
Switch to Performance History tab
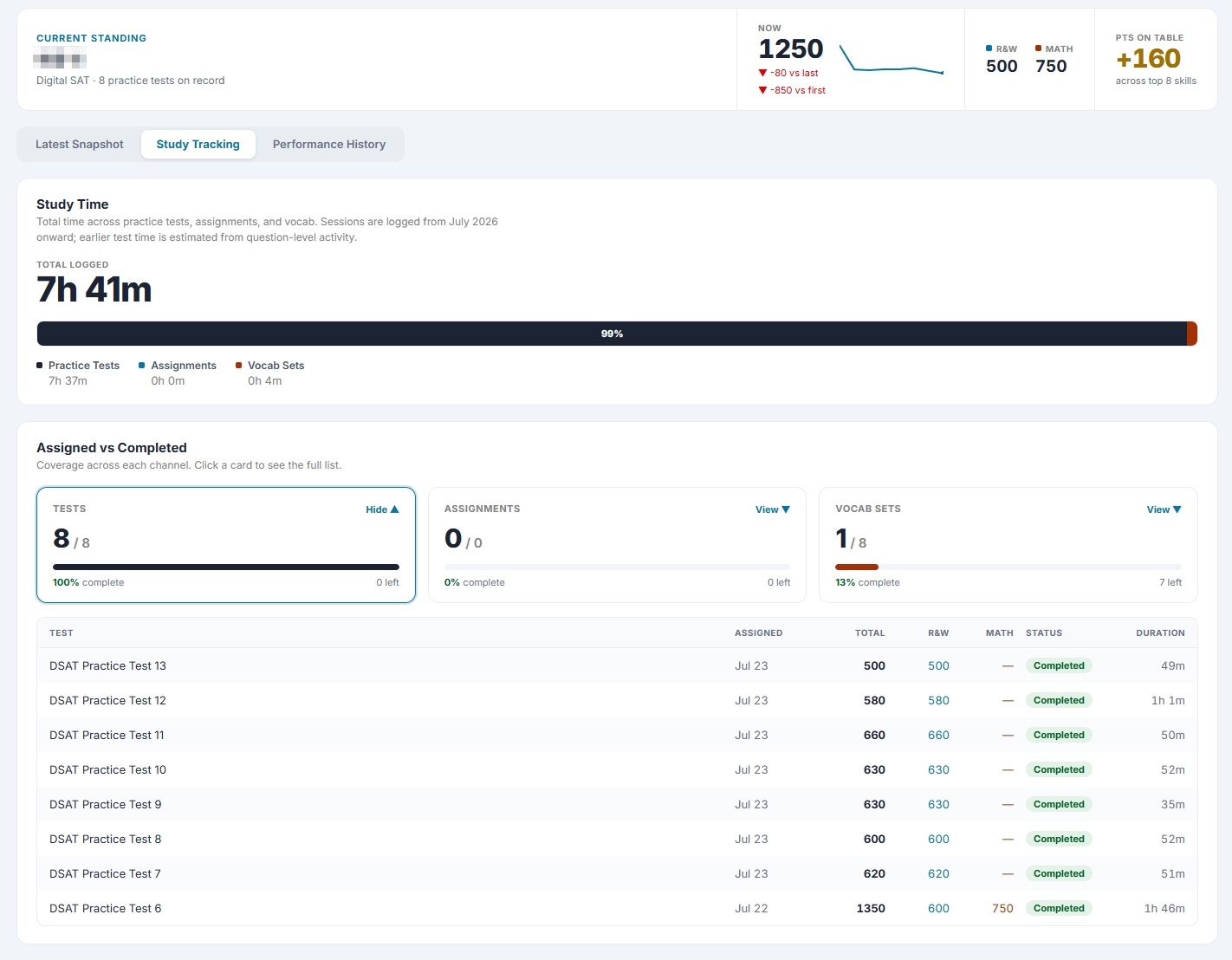coord(329,145)
